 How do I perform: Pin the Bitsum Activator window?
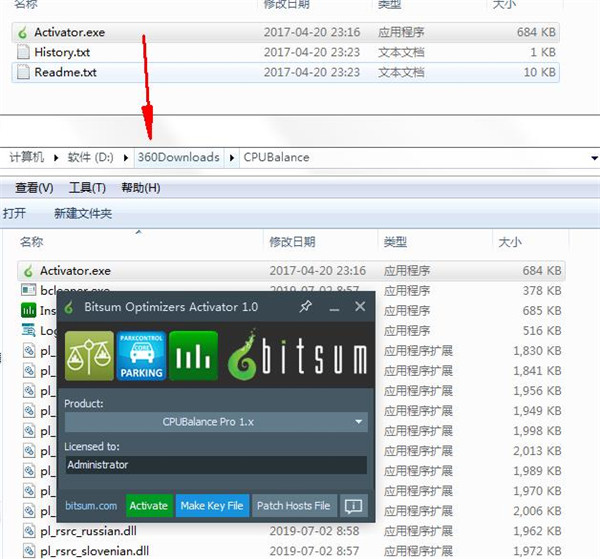coord(305,306)
